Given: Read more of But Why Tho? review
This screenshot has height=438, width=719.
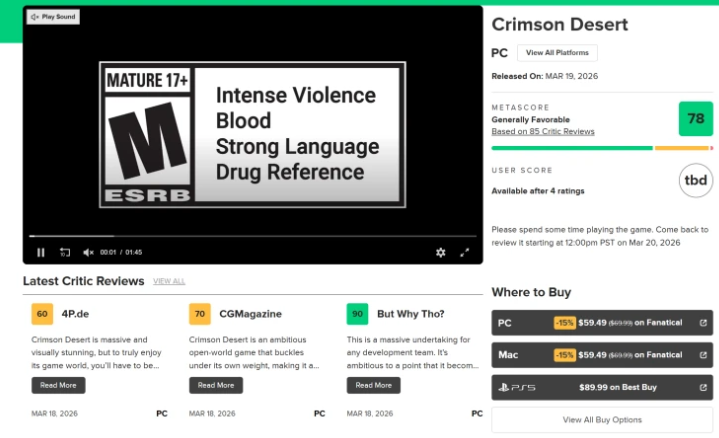Looking at the screenshot, I should coord(373,385).
